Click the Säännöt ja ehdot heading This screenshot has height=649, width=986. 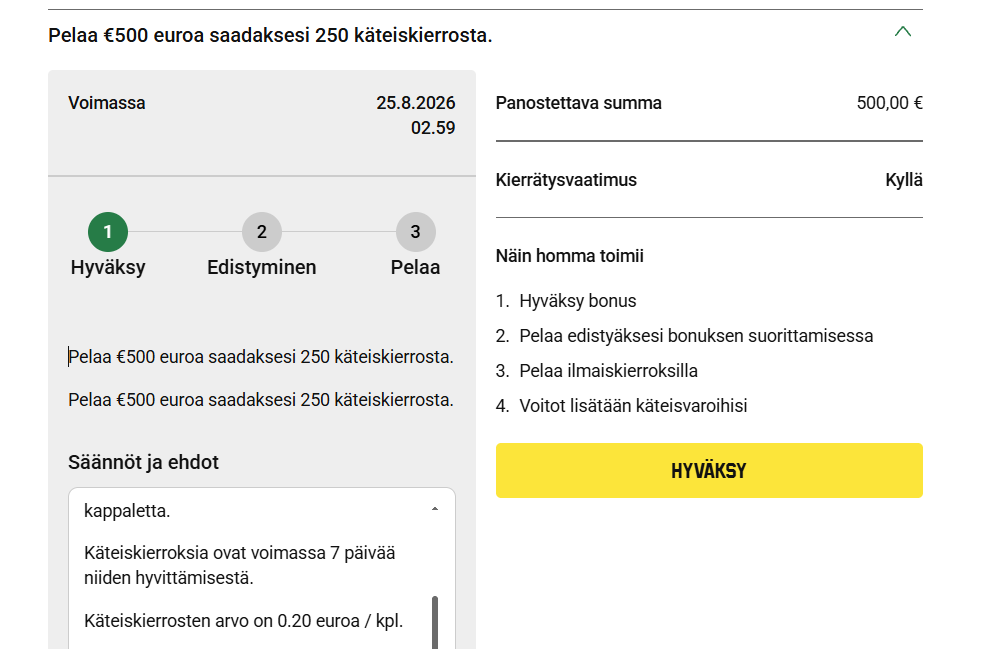coord(143,462)
